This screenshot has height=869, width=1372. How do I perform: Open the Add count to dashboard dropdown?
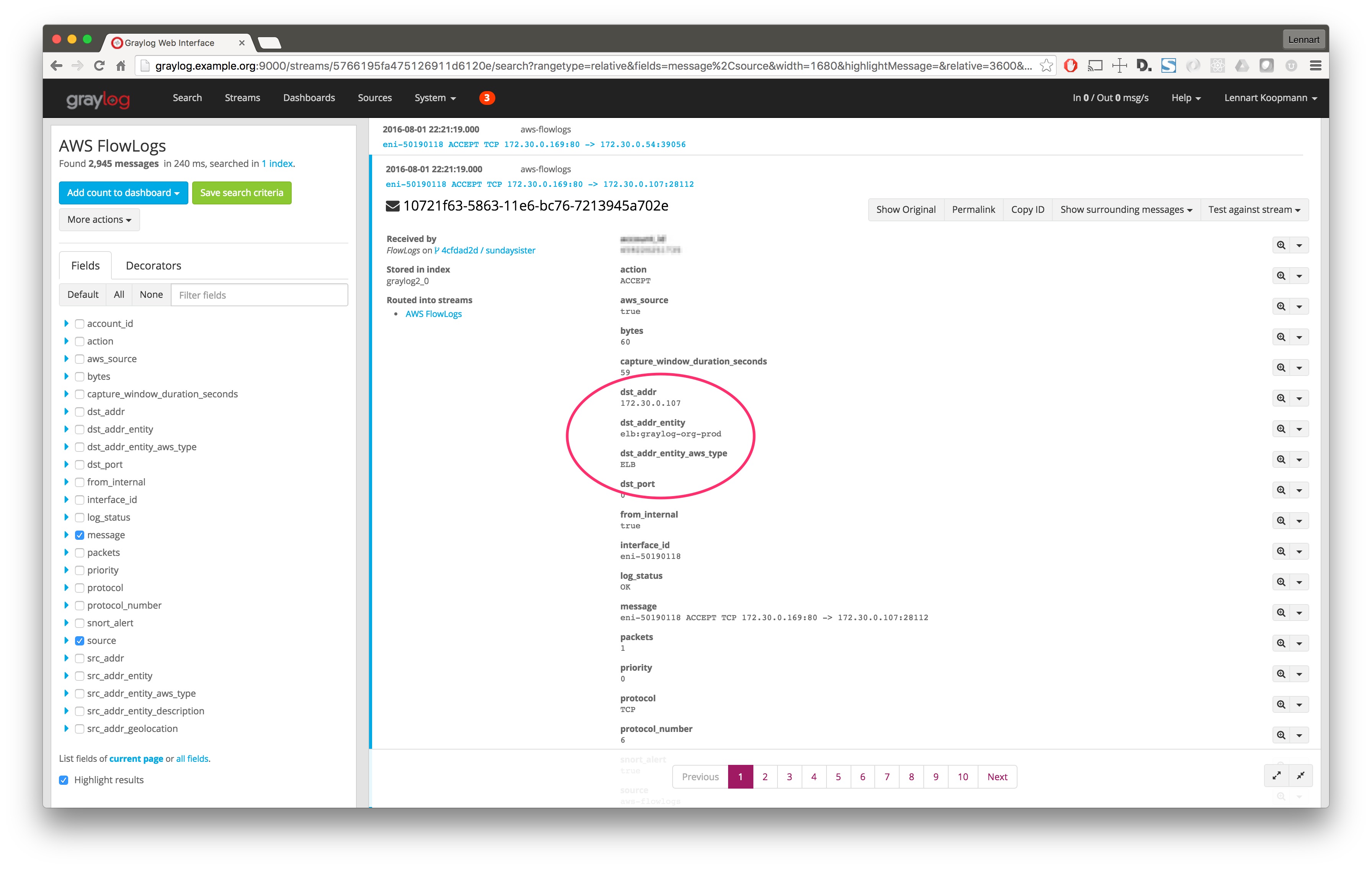coord(123,193)
